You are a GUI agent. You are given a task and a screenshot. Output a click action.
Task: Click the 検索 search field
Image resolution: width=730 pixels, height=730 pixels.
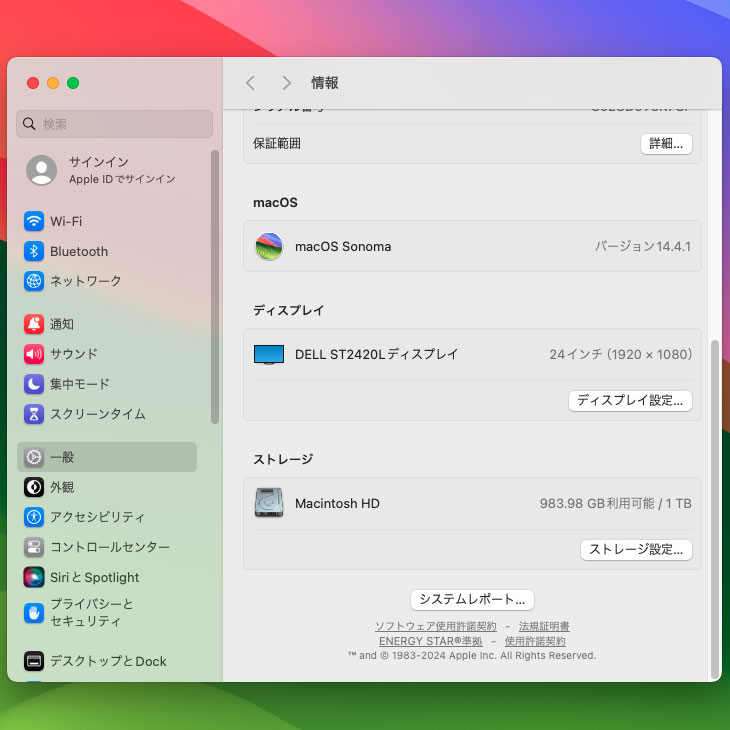click(115, 124)
